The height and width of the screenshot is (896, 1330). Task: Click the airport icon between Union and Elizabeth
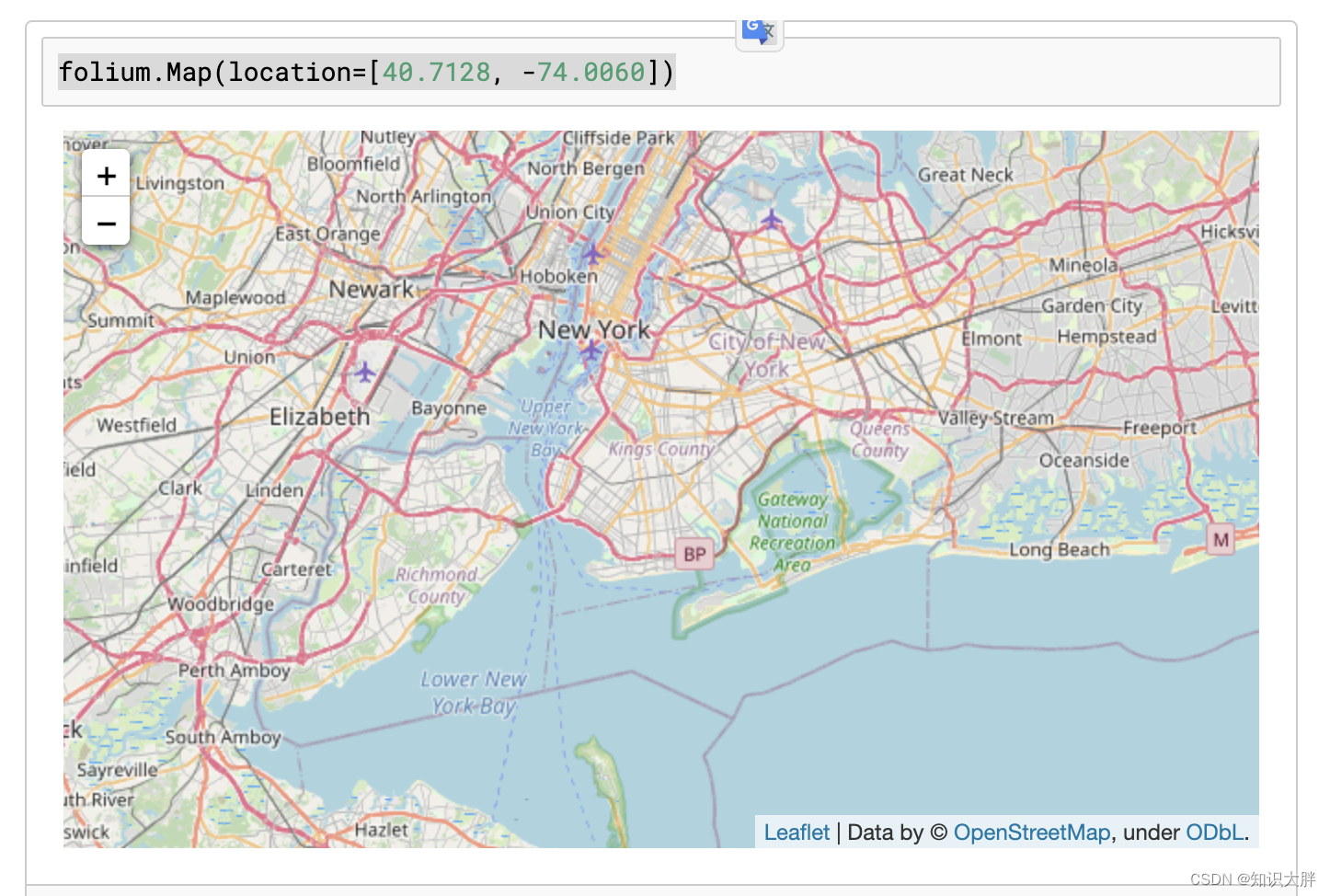pyautogui.click(x=365, y=372)
